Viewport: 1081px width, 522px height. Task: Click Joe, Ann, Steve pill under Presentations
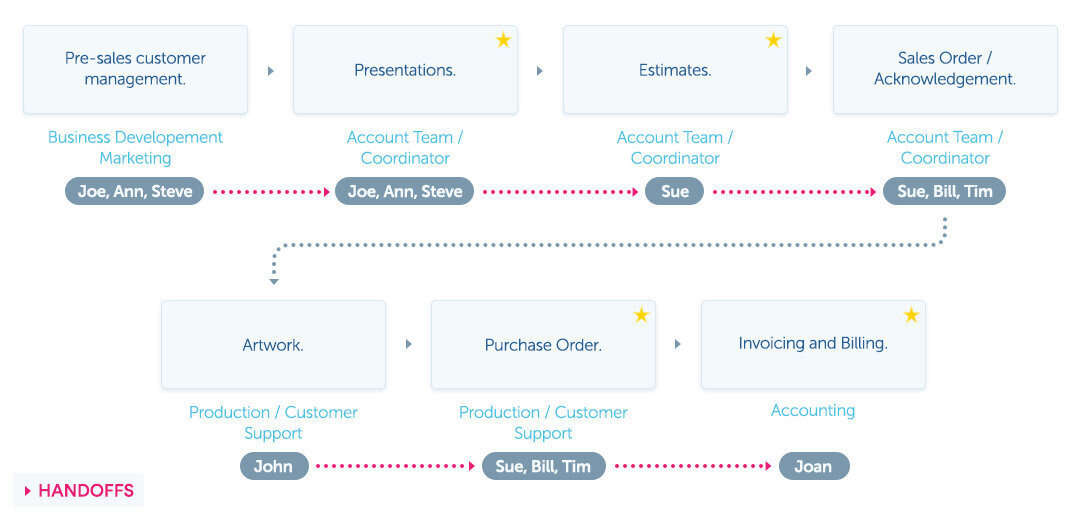405,191
